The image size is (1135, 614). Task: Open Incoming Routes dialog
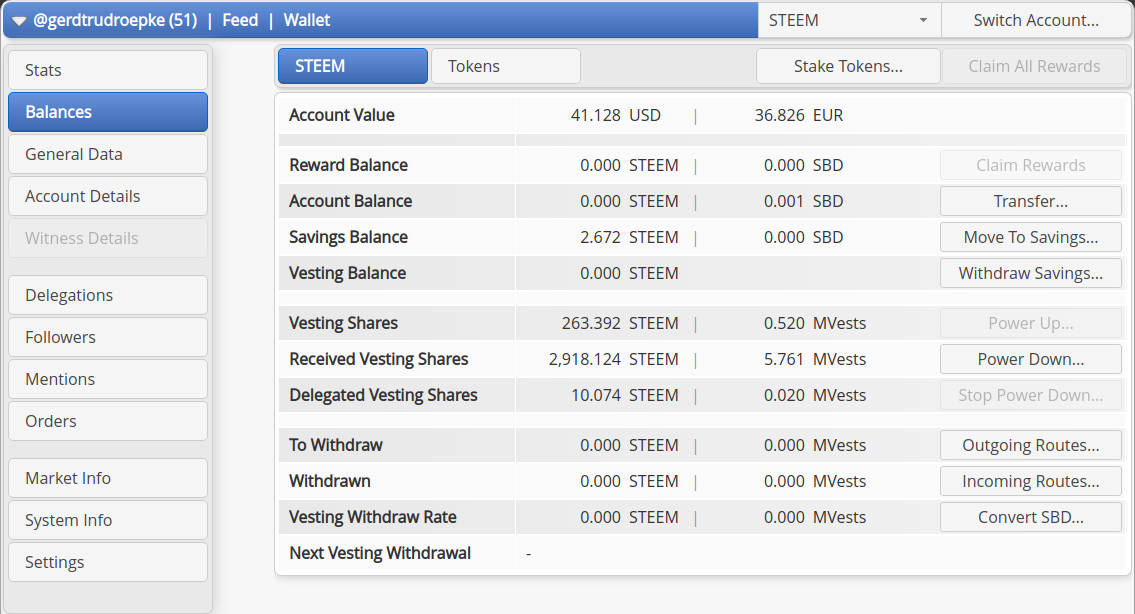pos(1031,481)
